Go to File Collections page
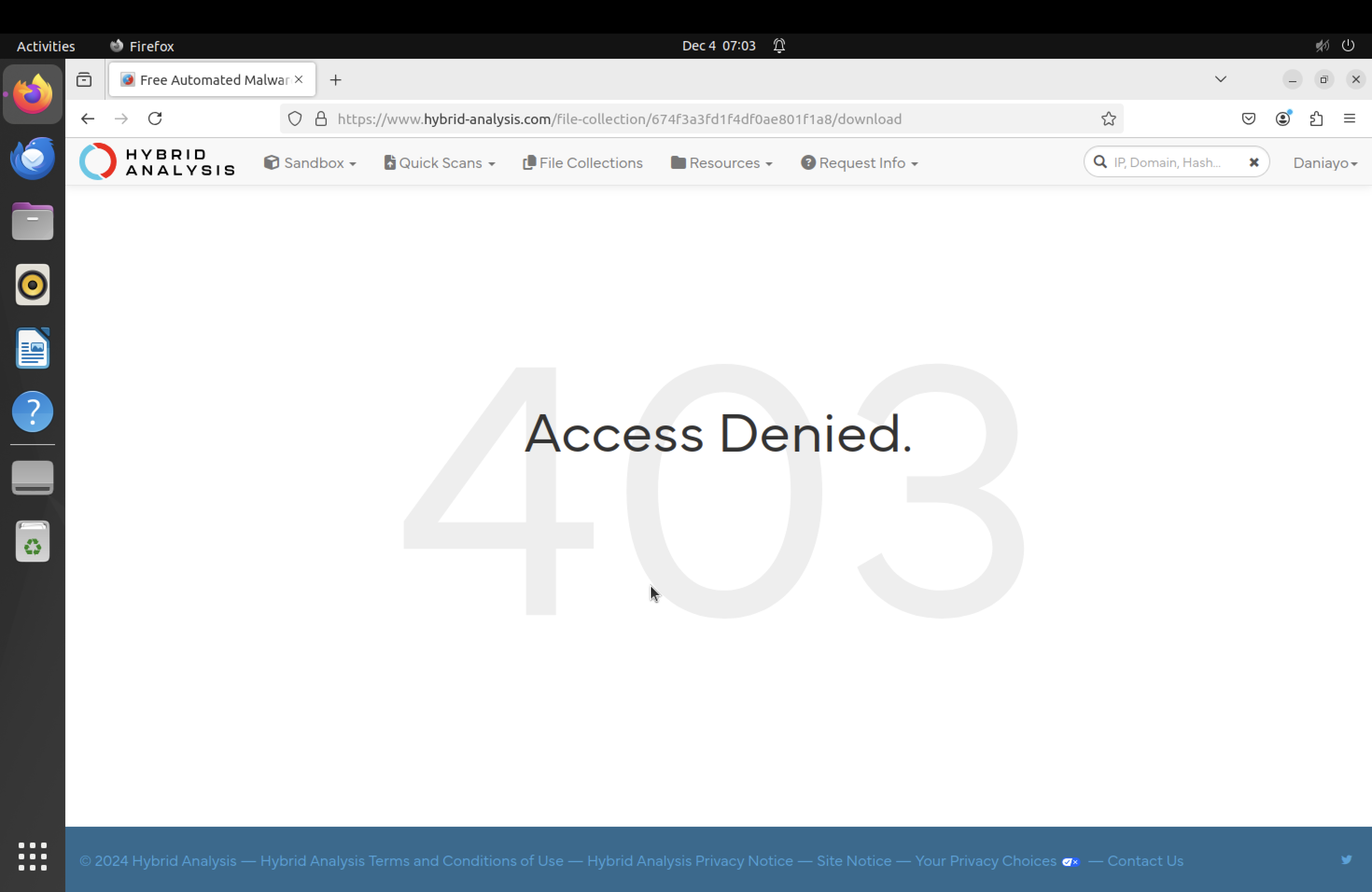This screenshot has width=1372, height=892. pyautogui.click(x=583, y=163)
